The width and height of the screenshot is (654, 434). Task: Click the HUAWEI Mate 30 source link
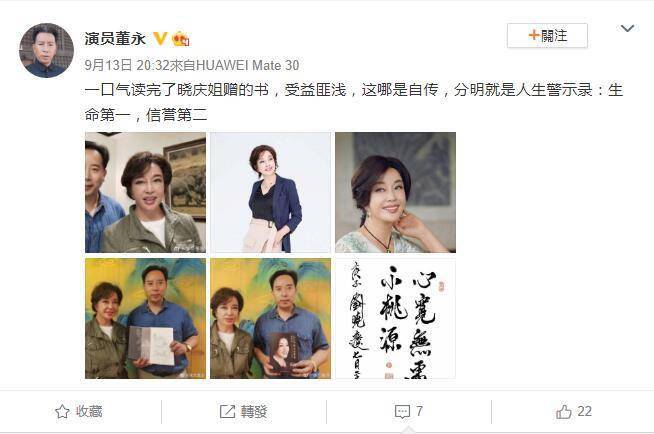point(247,65)
